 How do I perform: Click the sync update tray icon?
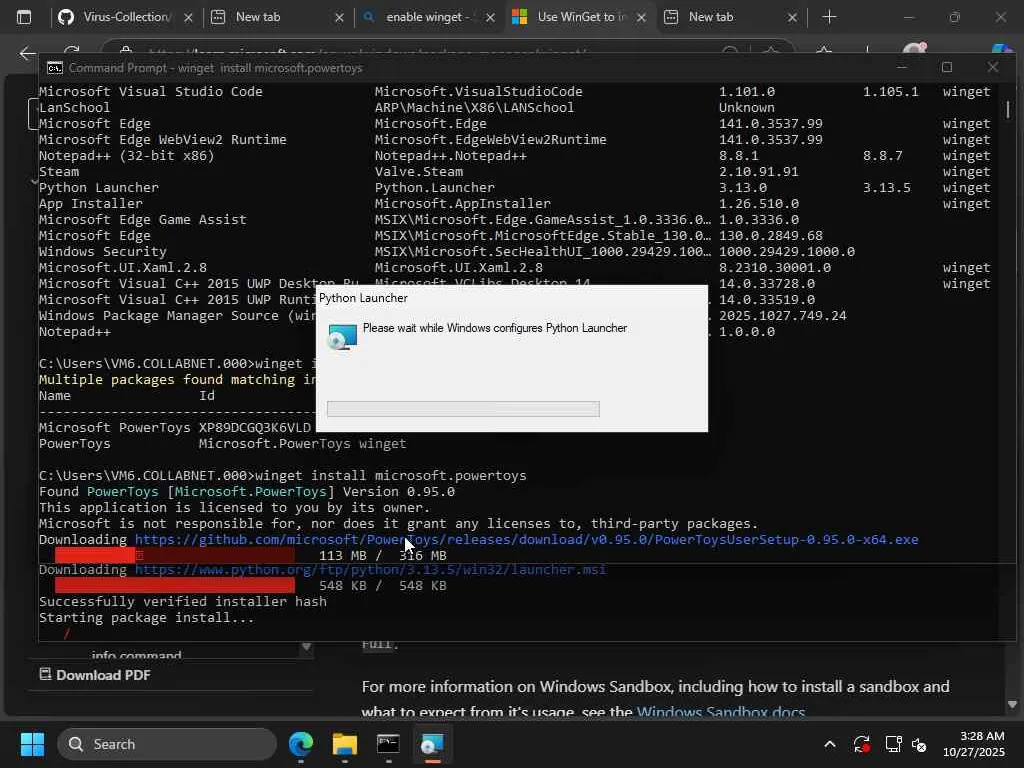pos(861,744)
